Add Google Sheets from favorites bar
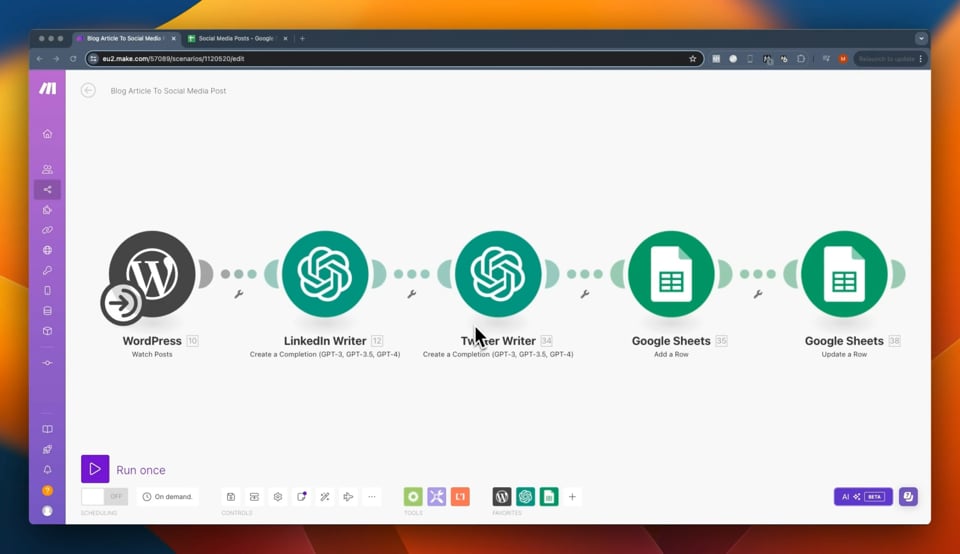 point(549,496)
